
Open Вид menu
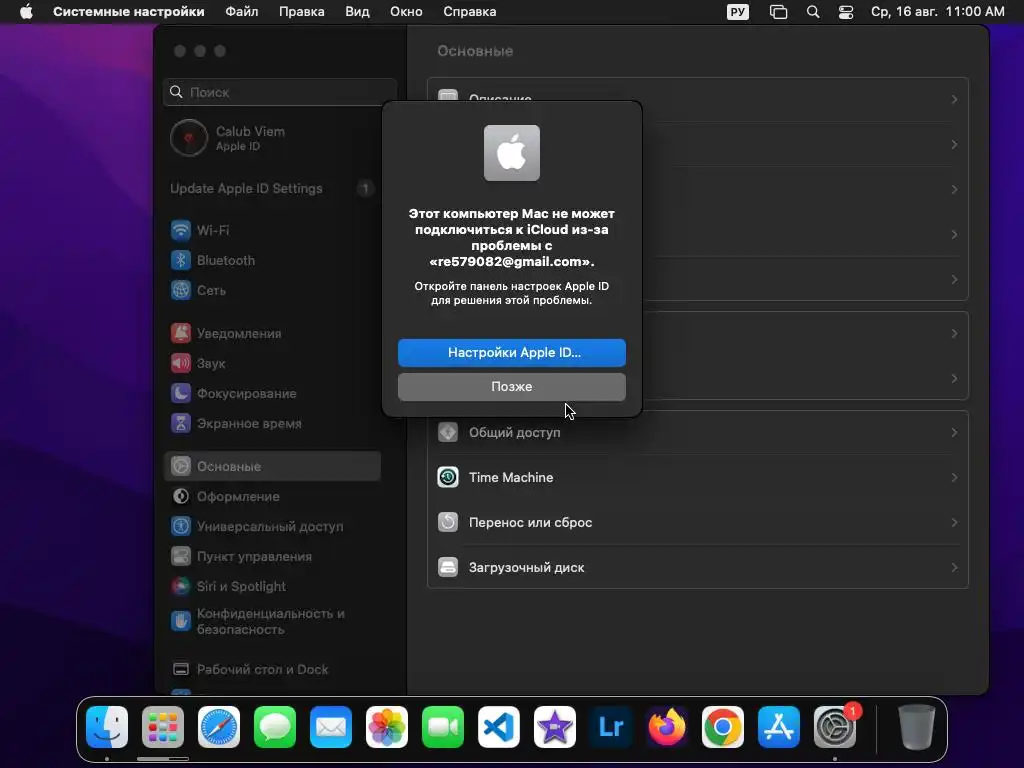pos(357,12)
